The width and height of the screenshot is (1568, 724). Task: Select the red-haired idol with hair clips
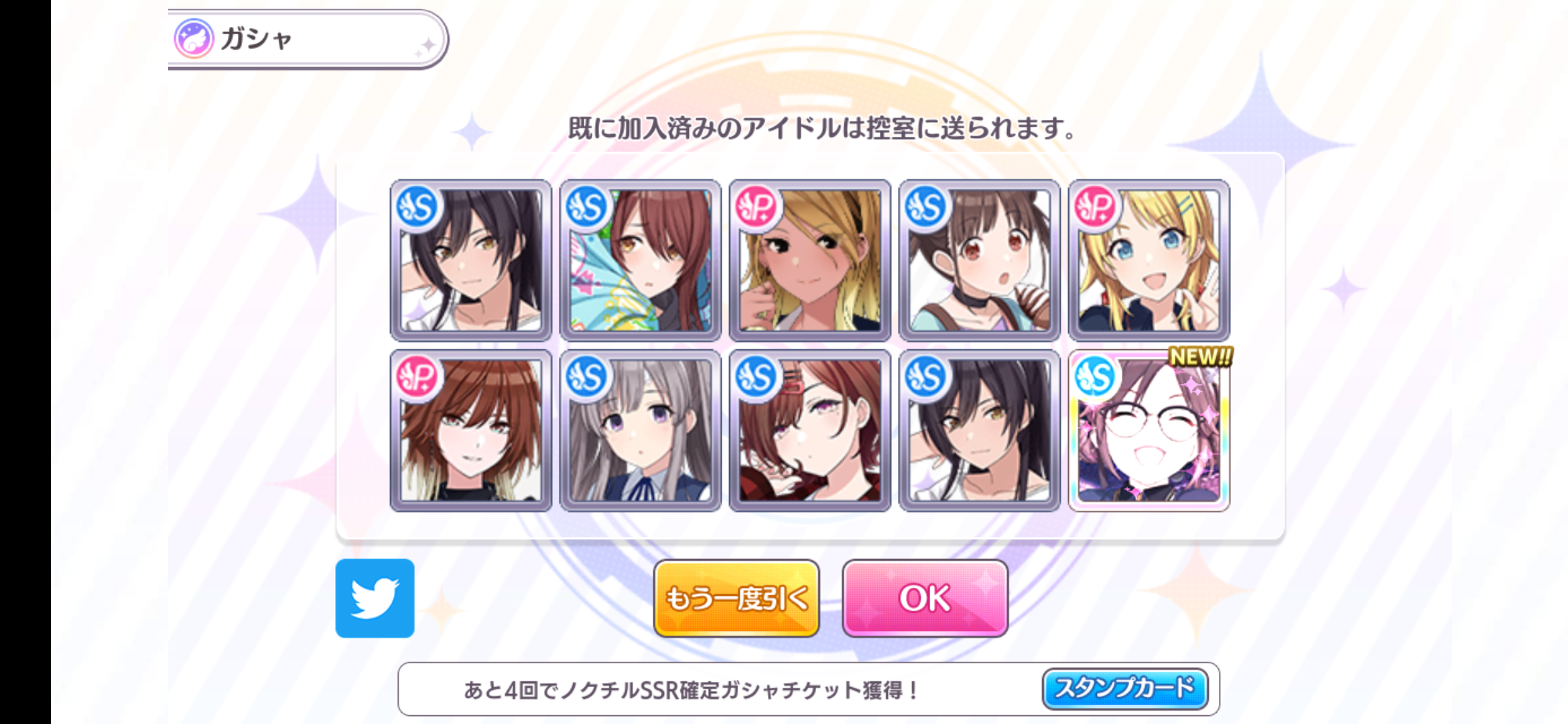click(810, 430)
